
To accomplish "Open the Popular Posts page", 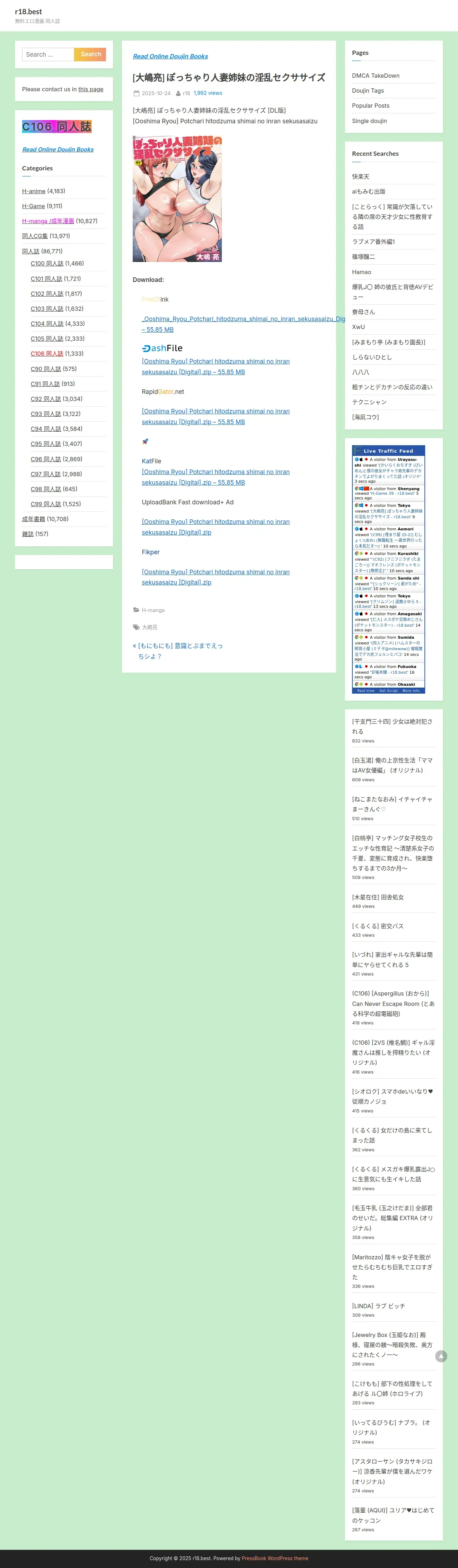I will click(x=370, y=105).
